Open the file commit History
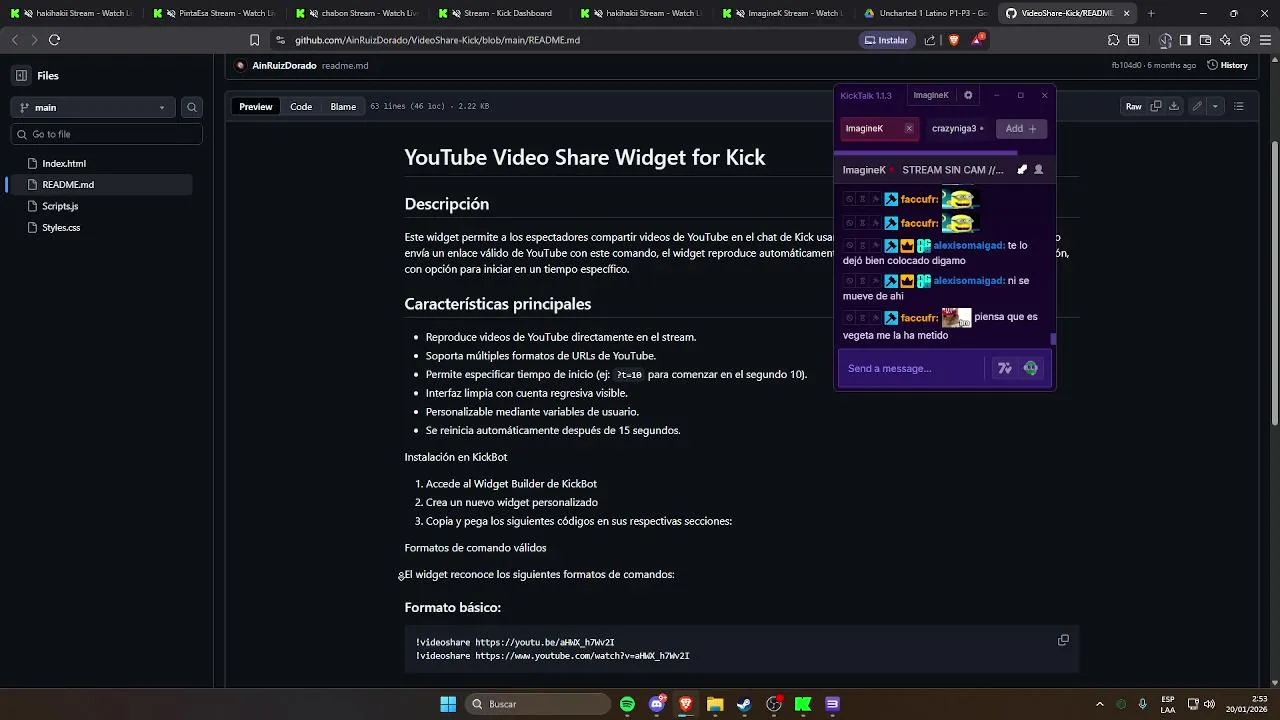This screenshot has width=1280, height=720. (1227, 65)
